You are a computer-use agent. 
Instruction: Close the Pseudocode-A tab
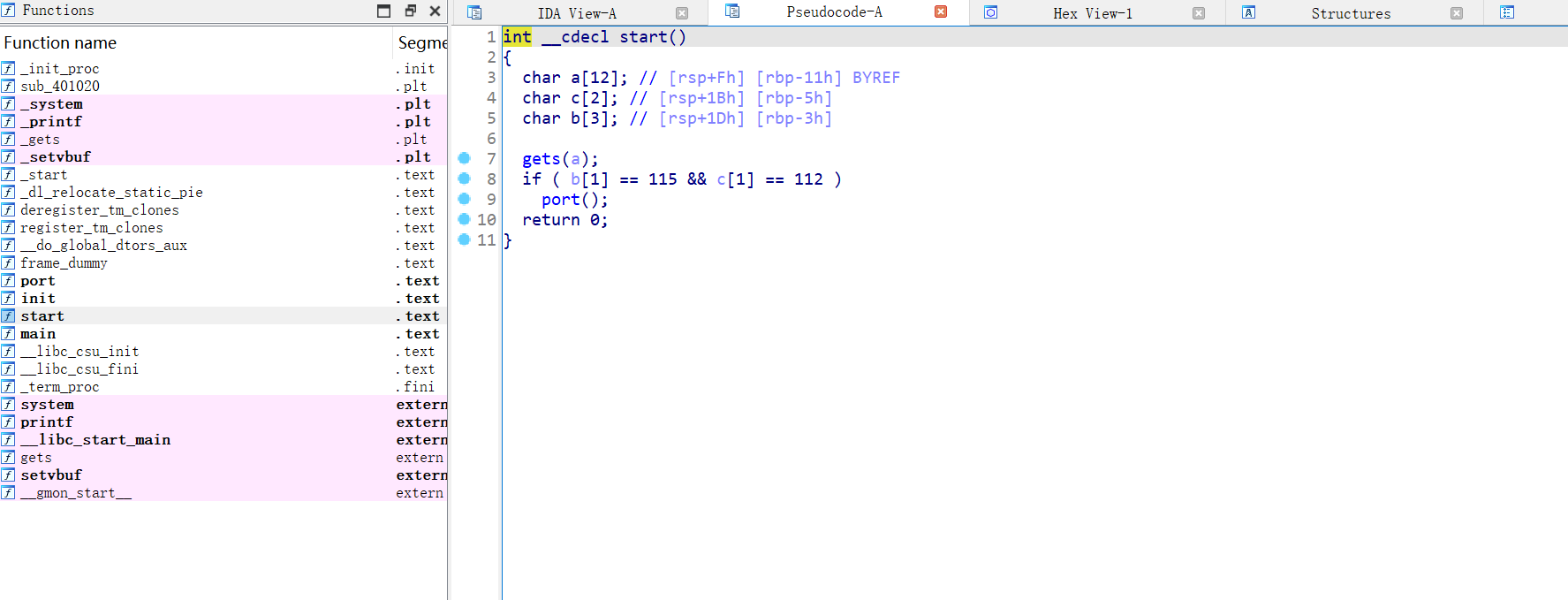(941, 11)
